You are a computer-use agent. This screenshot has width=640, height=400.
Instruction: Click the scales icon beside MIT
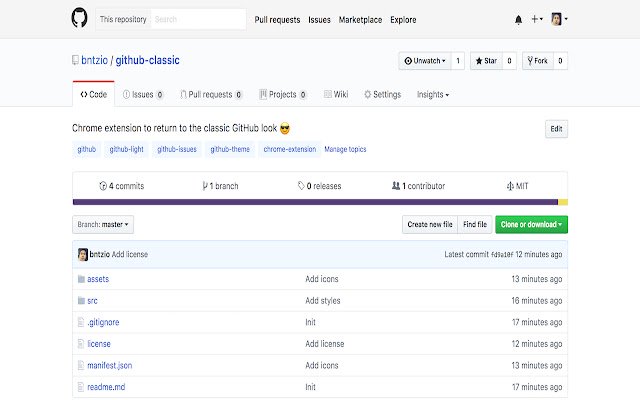pos(510,186)
